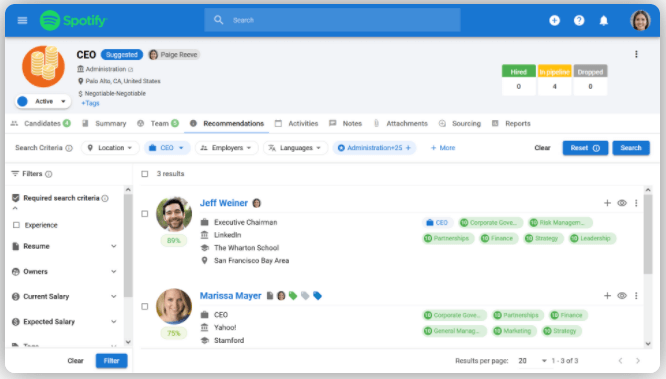This screenshot has height=379, width=666.
Task: Click the blue Search button
Action: tap(631, 148)
